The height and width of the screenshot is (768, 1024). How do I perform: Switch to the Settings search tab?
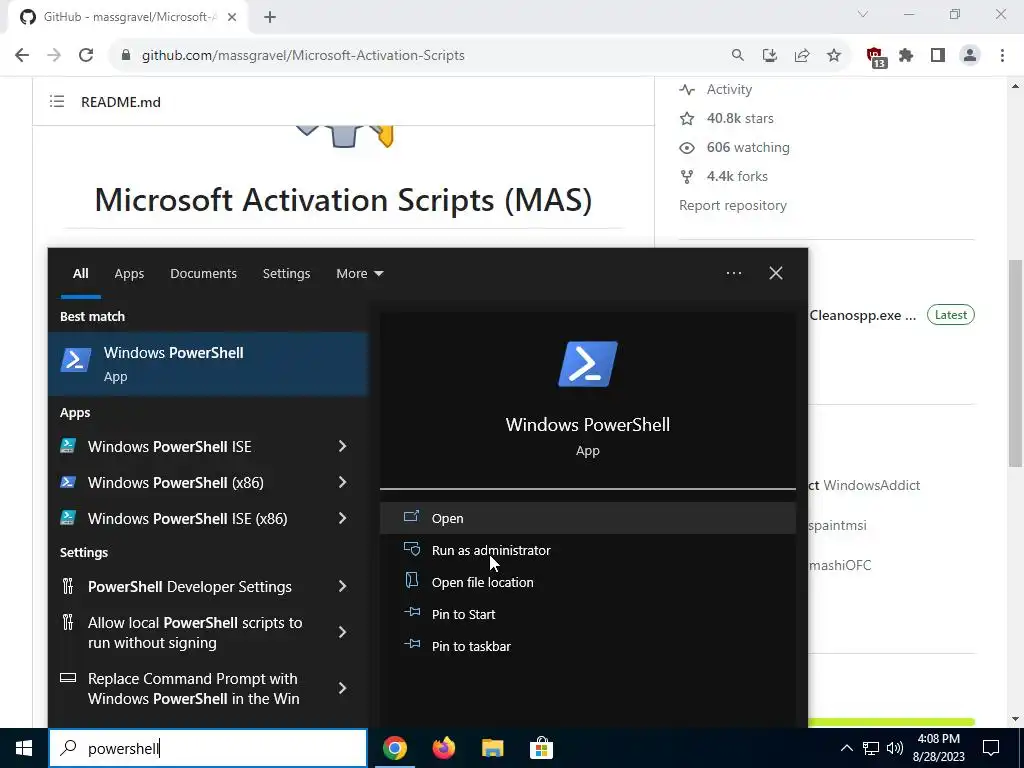286,274
